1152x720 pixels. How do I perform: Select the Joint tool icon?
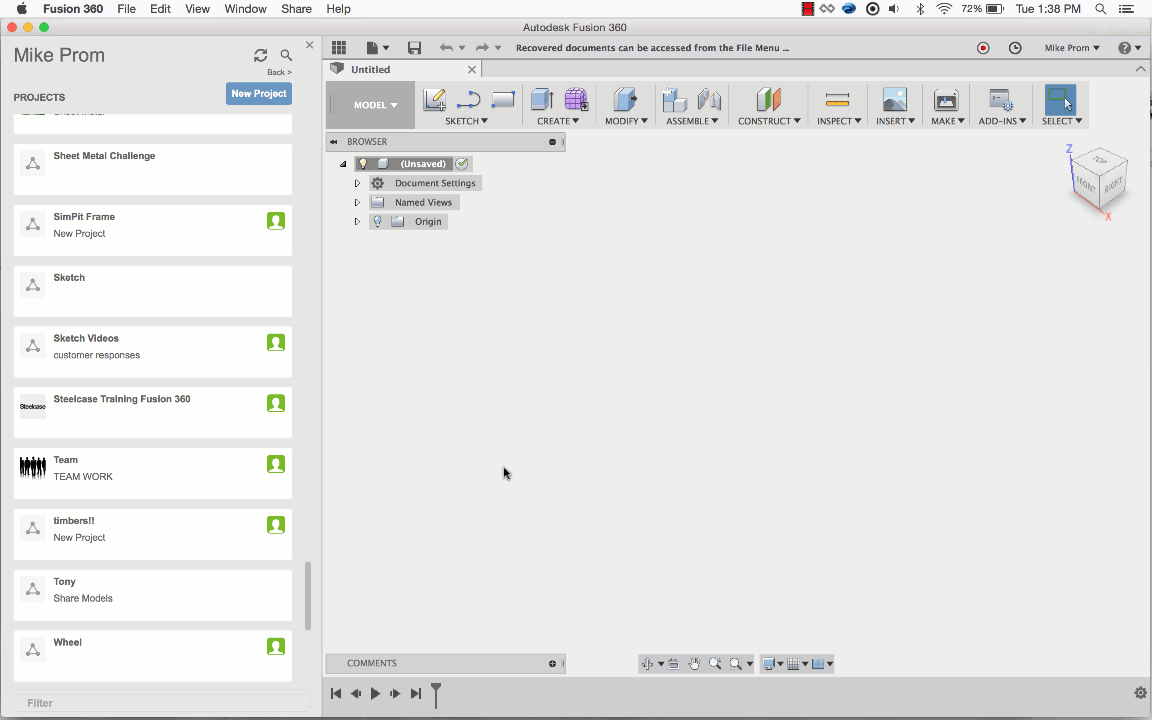tap(709, 99)
